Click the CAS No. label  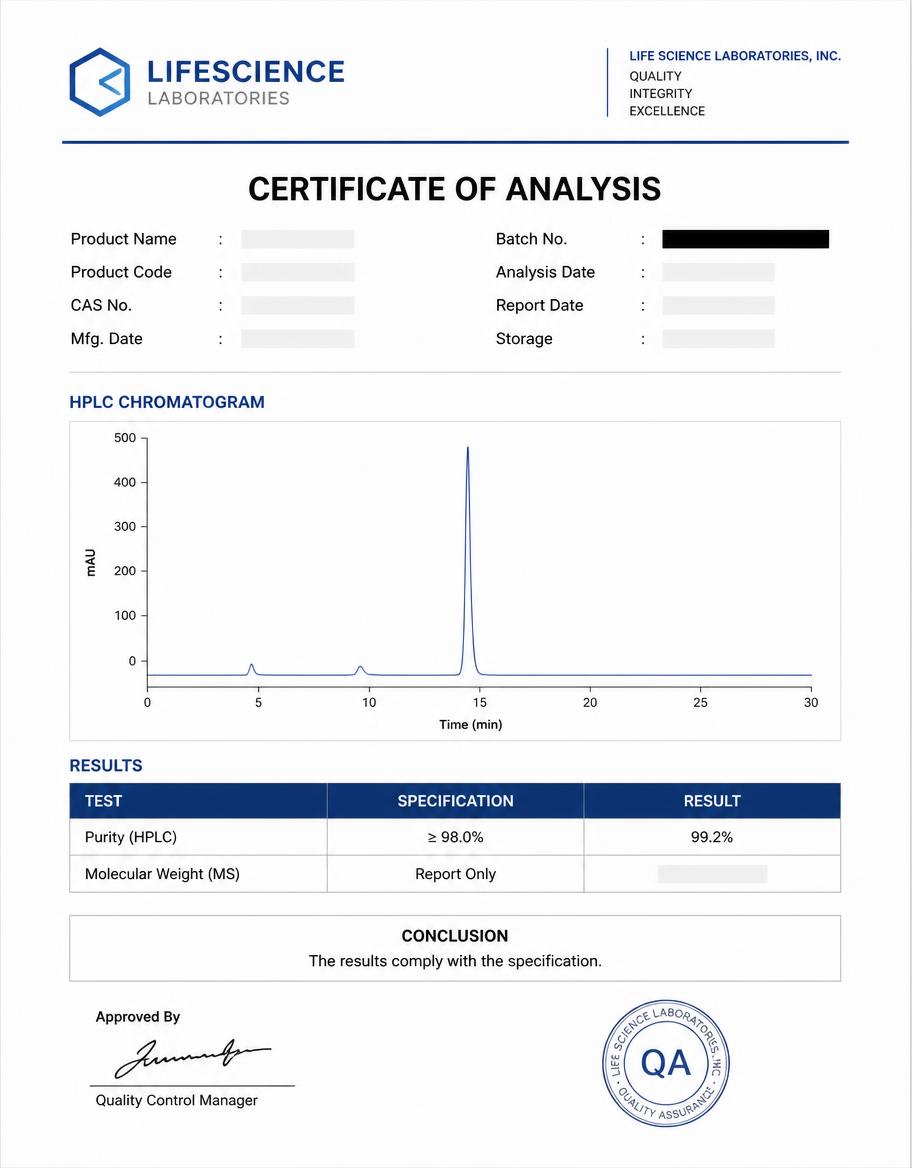click(101, 305)
